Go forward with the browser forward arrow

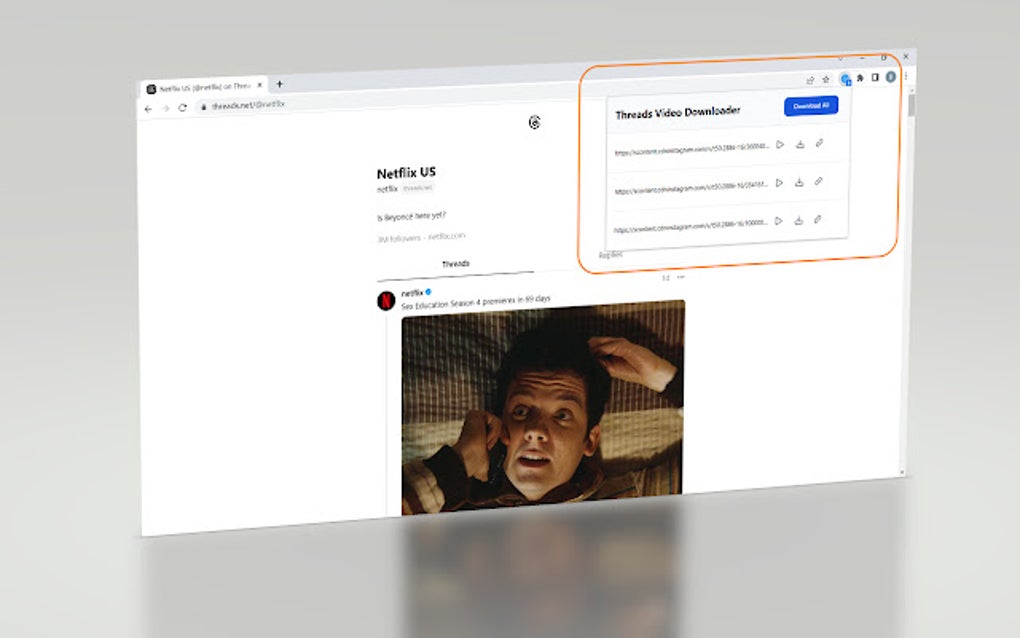click(x=165, y=109)
